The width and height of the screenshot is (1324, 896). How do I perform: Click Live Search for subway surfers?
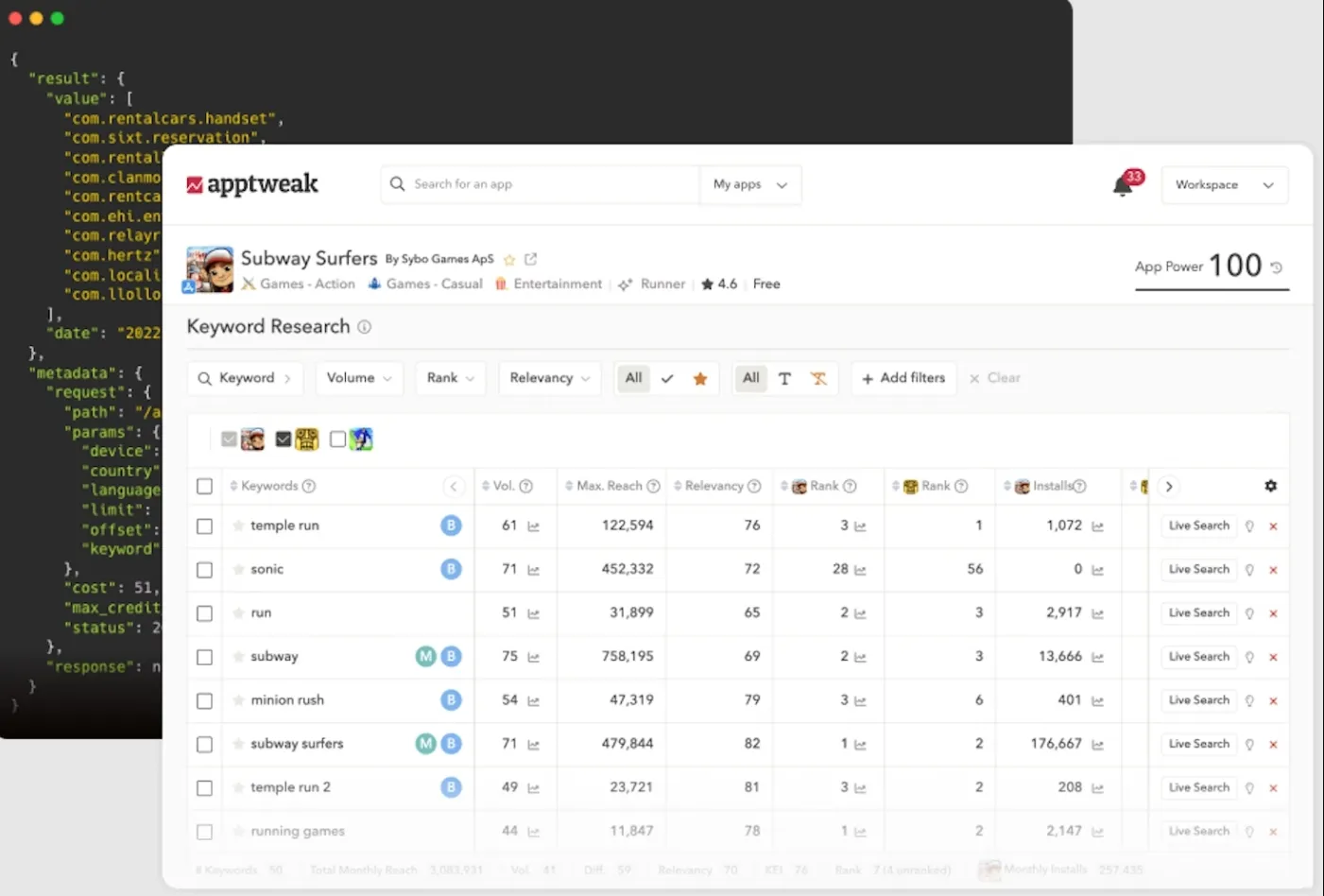(x=1198, y=744)
